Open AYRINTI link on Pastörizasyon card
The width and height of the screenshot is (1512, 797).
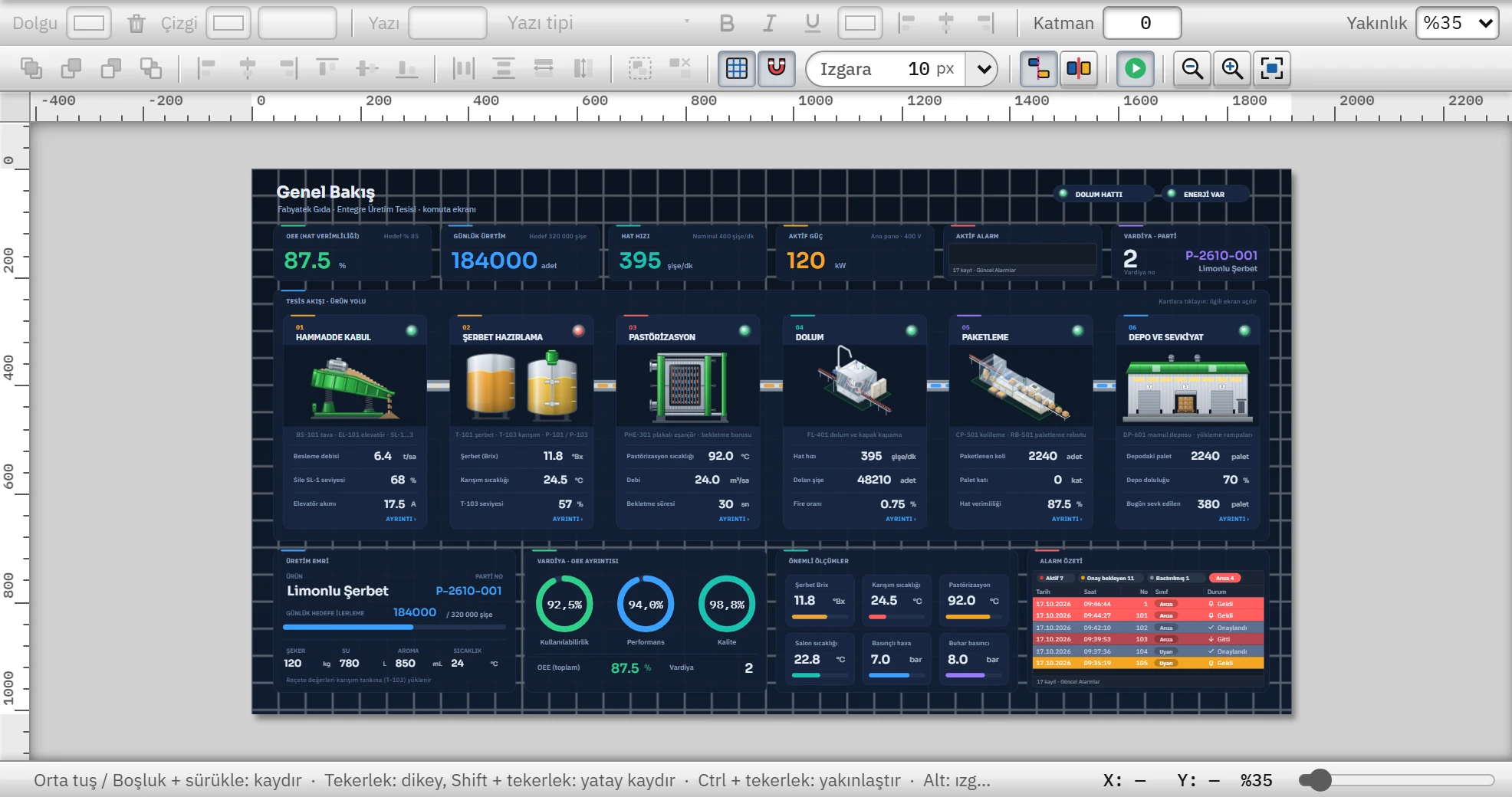pos(734,520)
